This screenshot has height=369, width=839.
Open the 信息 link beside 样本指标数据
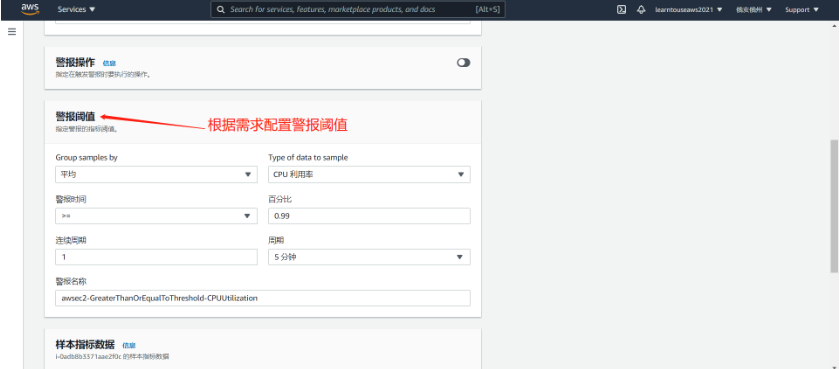(129, 345)
